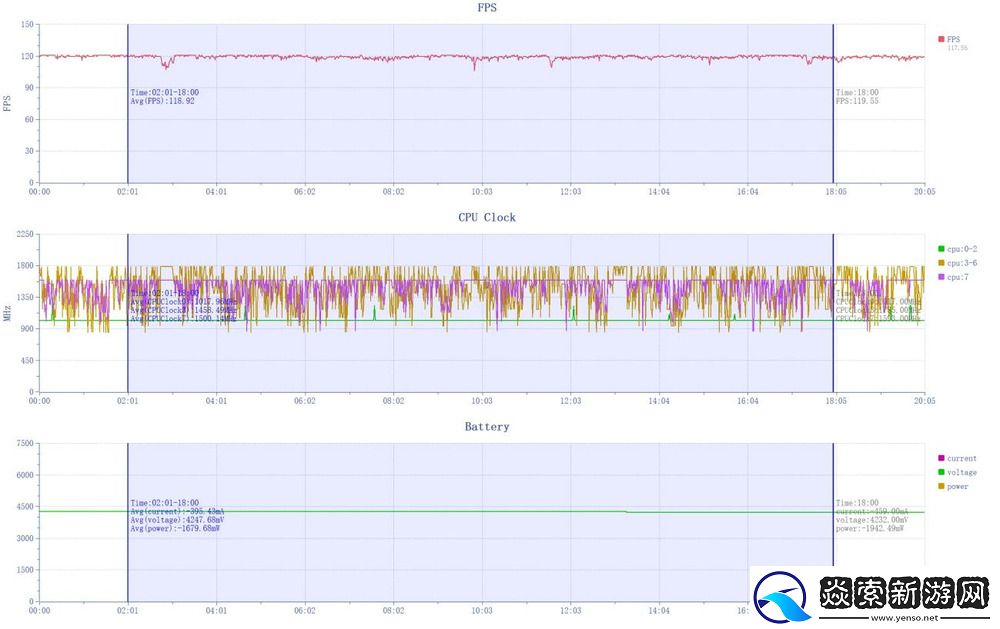
Task: Toggle the FPS series legend entry
Action: click(x=952, y=39)
